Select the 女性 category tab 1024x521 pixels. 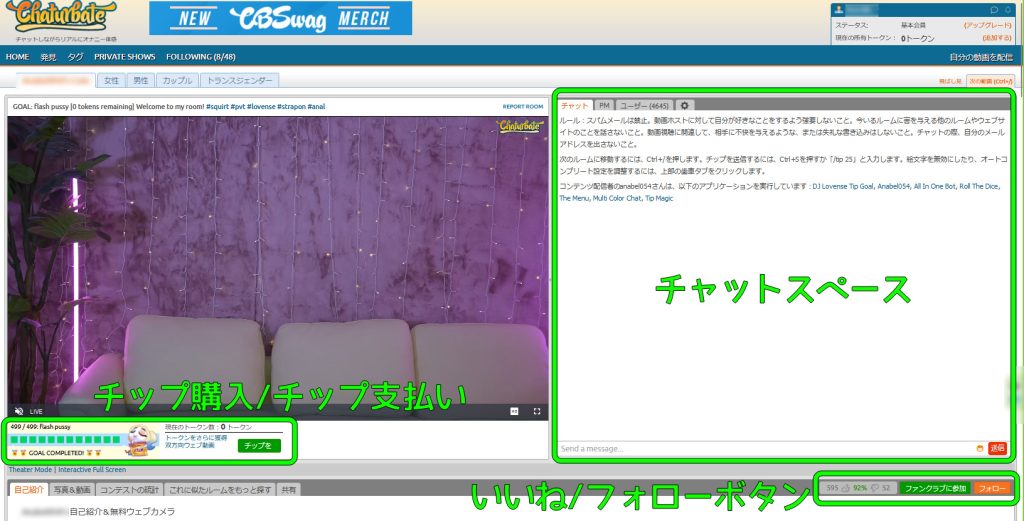112,80
